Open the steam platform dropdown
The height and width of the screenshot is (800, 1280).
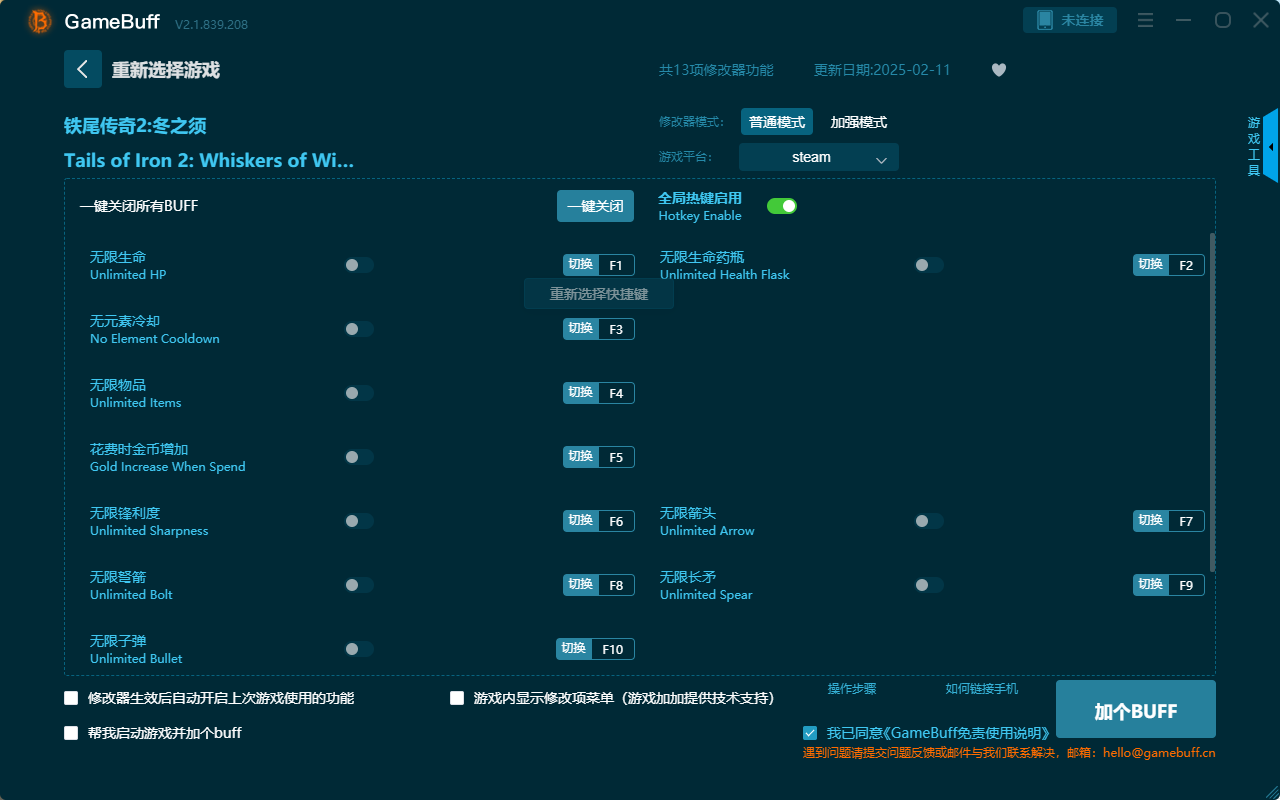click(818, 157)
